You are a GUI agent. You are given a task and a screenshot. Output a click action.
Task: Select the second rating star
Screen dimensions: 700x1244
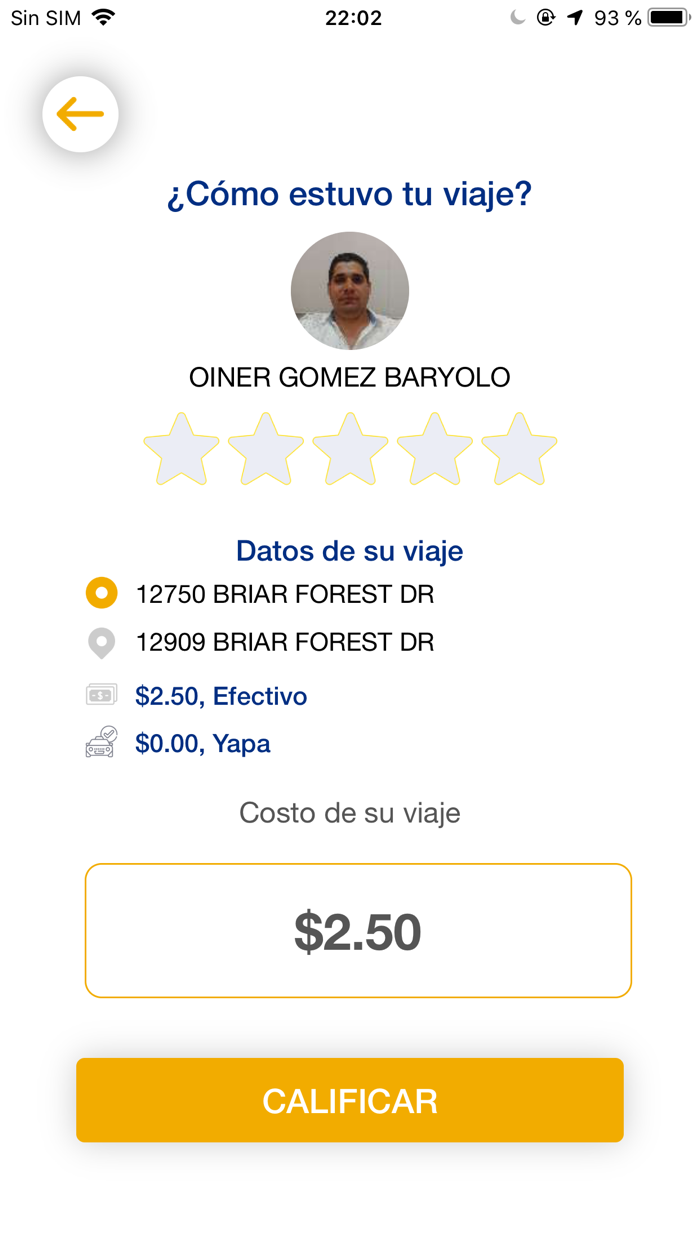click(x=265, y=449)
